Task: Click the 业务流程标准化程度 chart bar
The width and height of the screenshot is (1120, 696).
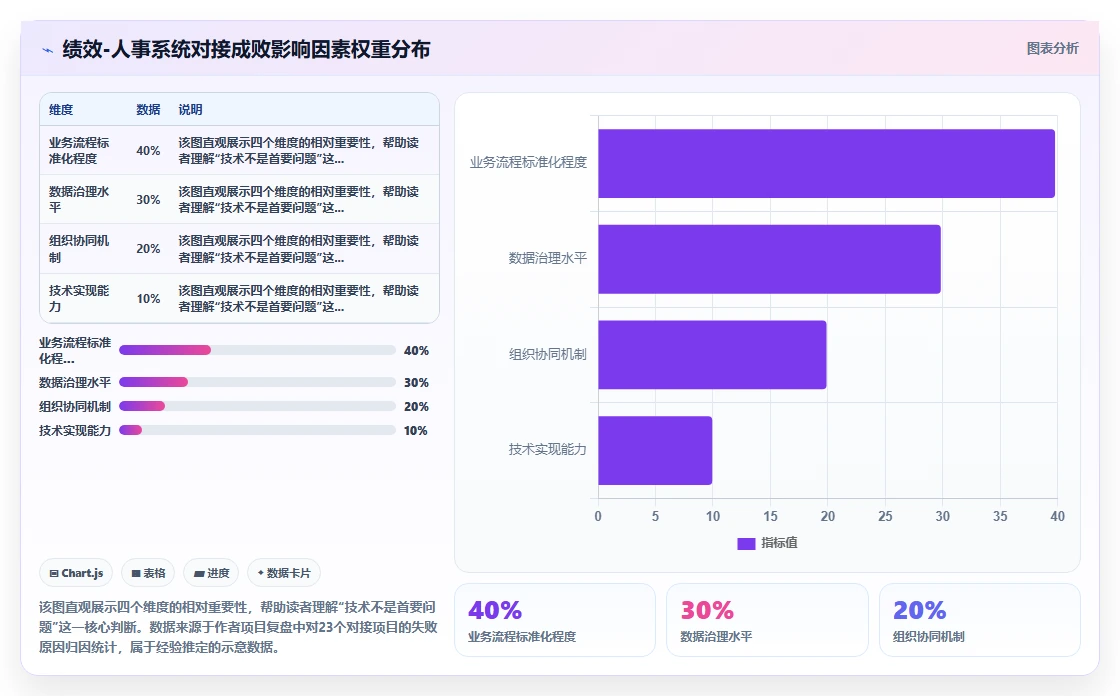Action: 826,164
